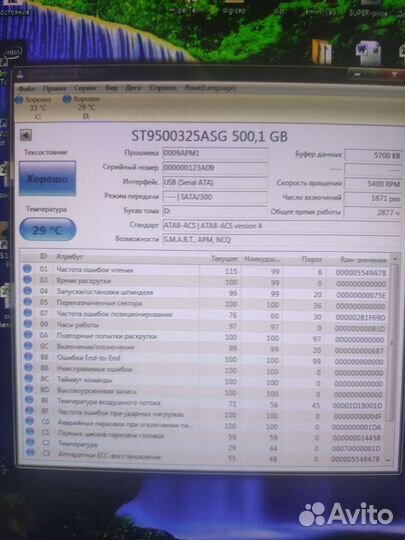This screenshot has height=540, width=405.
Task: Click the Число включений value 1671
Action: tap(373, 198)
